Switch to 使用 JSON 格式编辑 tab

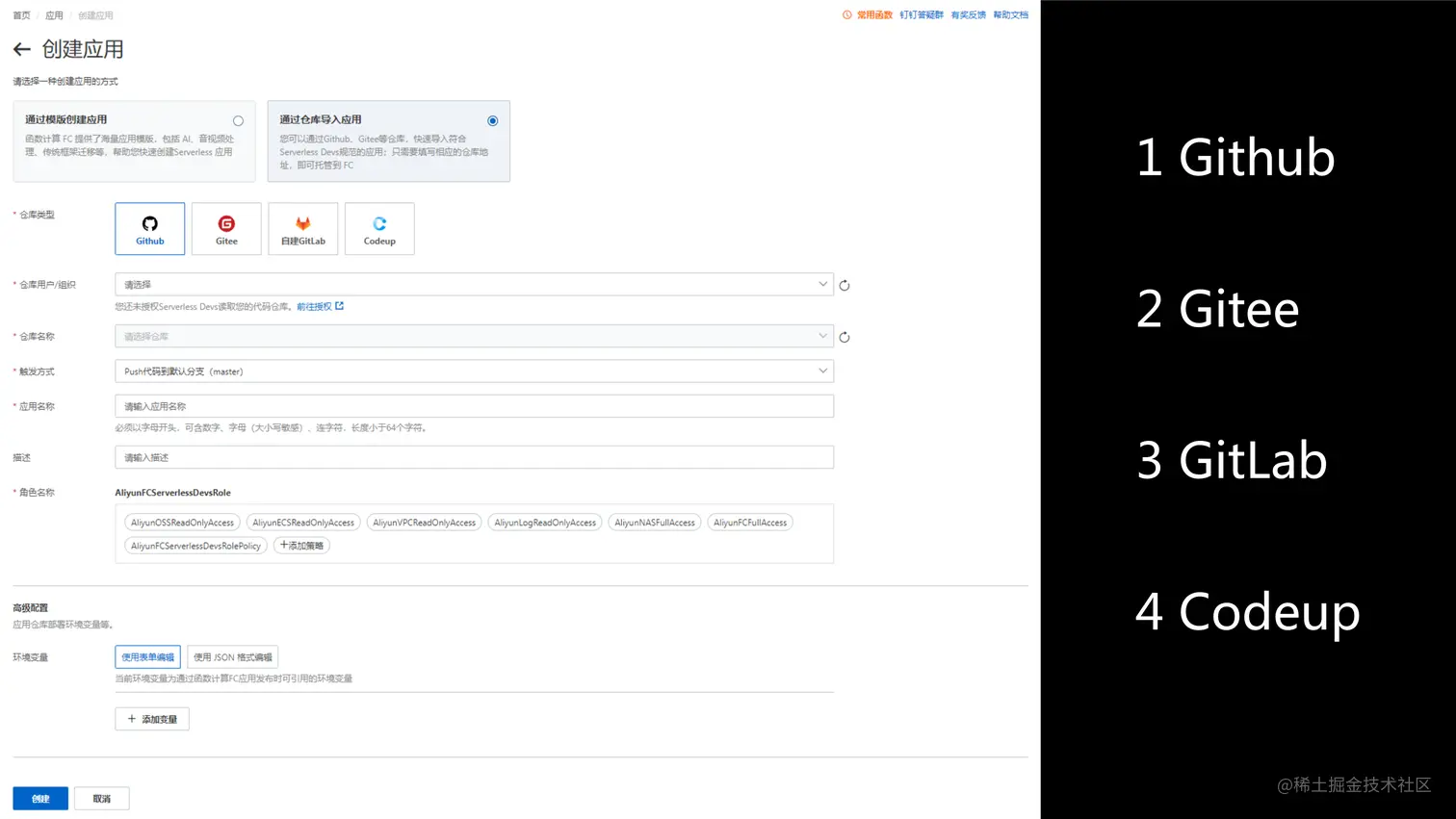pyautogui.click(x=232, y=657)
